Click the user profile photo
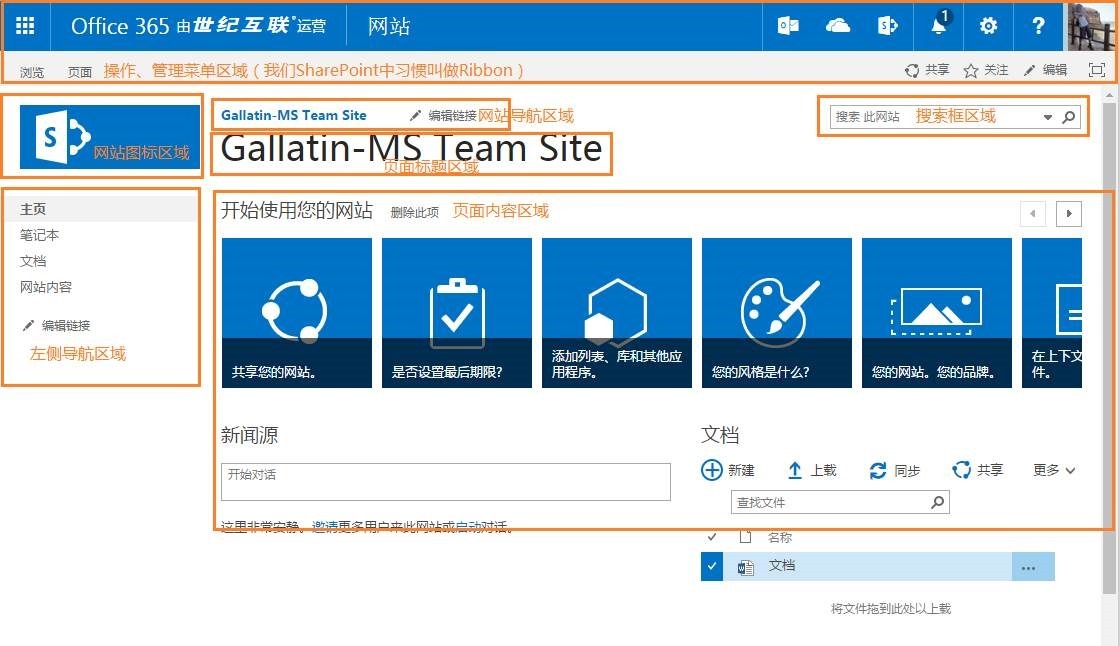Screen dimensions: 1119x646 (1090, 27)
